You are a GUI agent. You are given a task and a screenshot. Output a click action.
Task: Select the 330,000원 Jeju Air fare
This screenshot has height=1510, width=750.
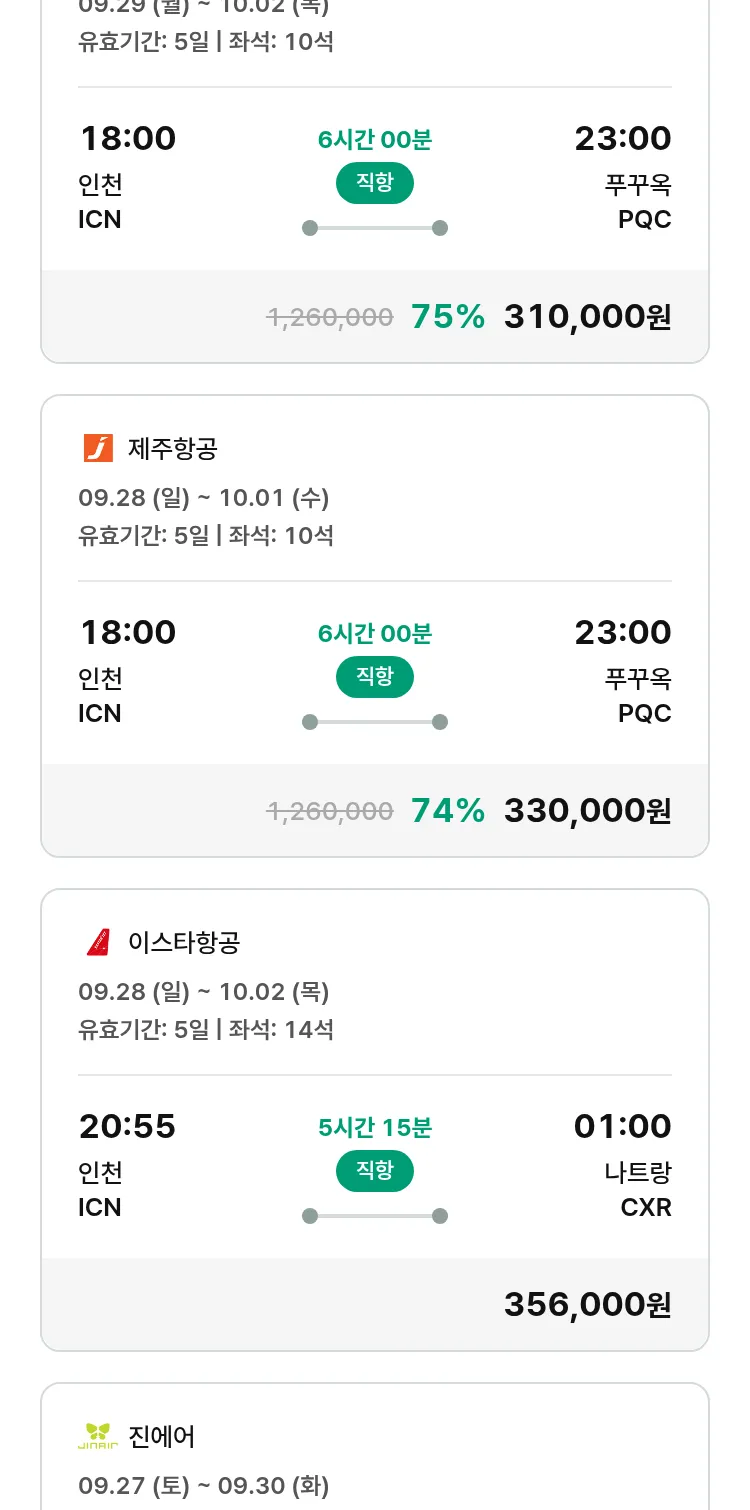(x=587, y=811)
